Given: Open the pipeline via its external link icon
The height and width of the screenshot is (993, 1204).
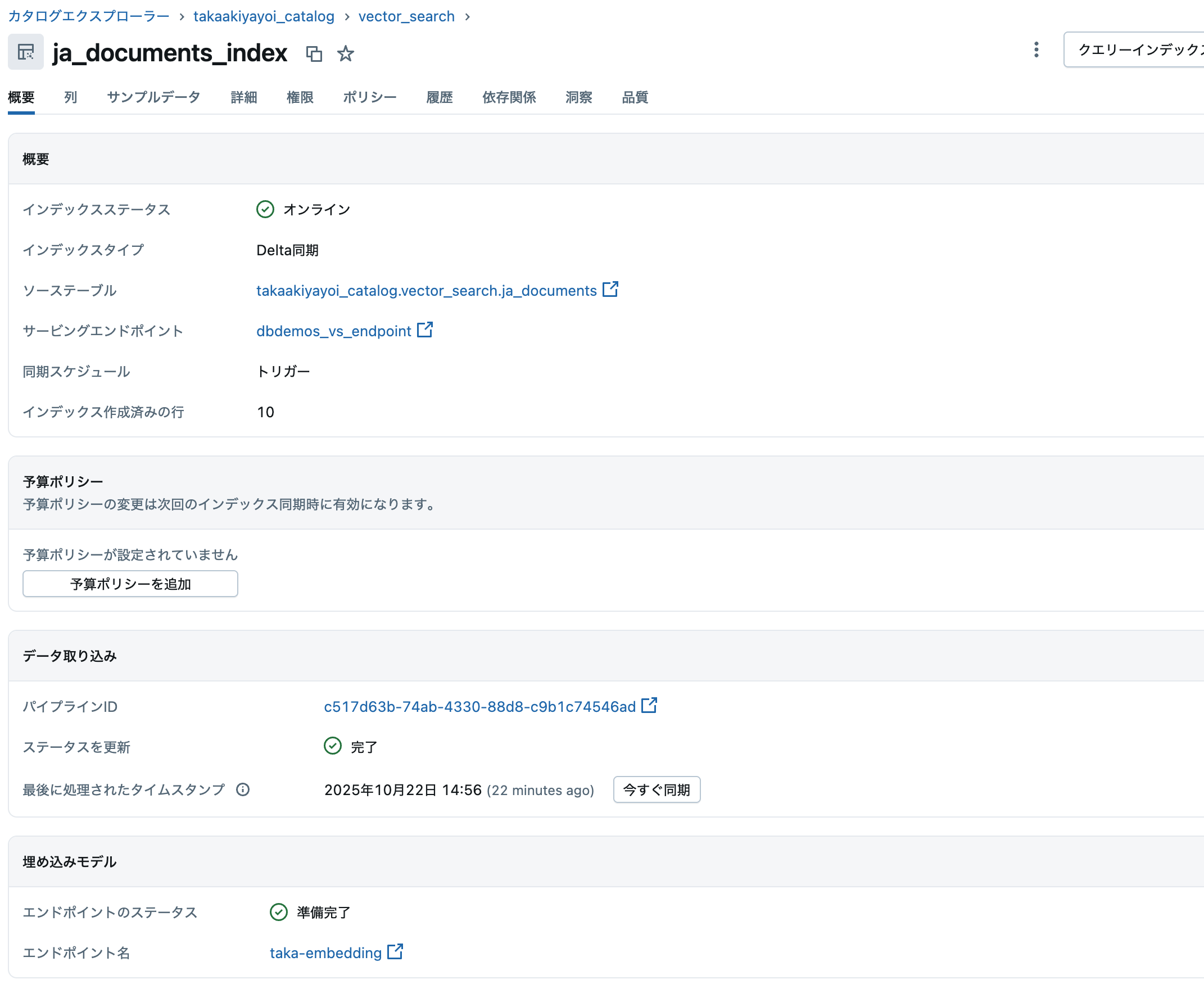Looking at the screenshot, I should (649, 706).
